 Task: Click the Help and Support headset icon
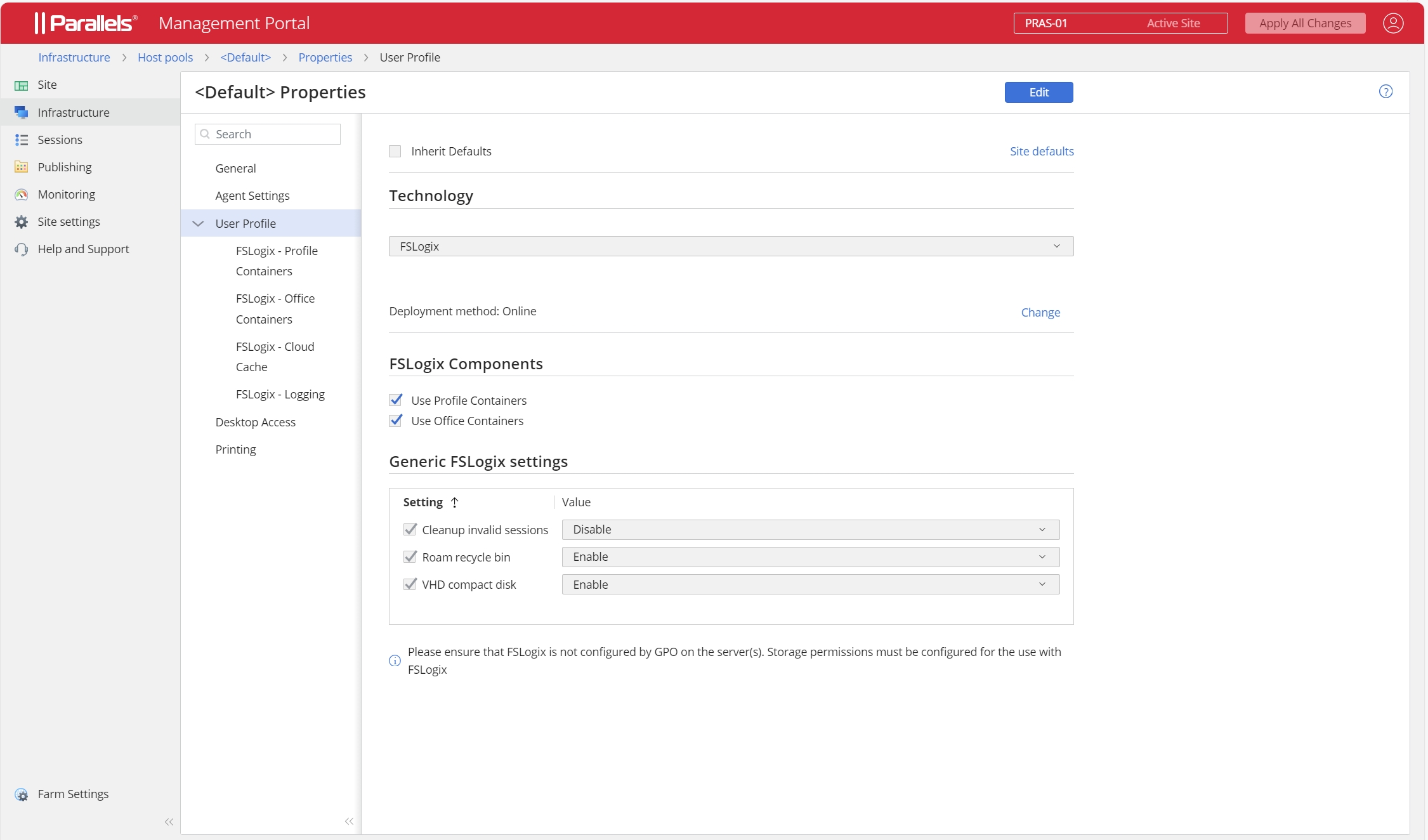click(22, 249)
